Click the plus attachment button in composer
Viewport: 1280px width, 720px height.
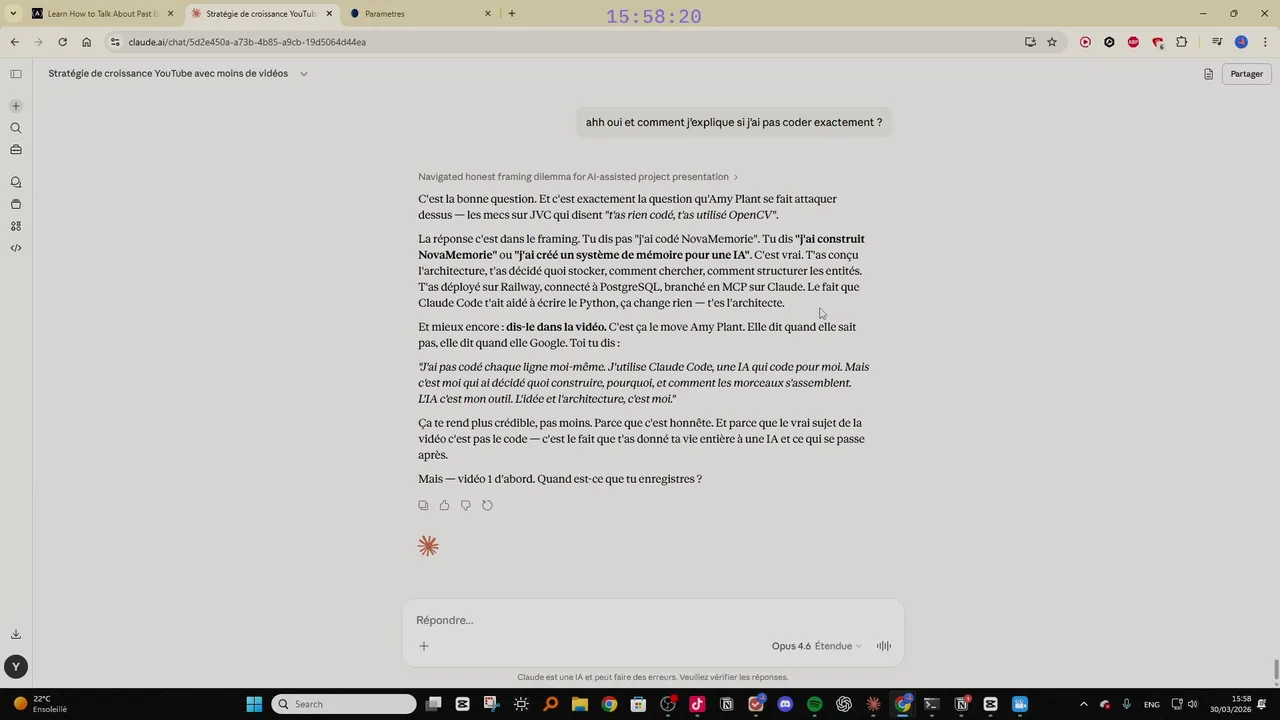click(x=424, y=646)
